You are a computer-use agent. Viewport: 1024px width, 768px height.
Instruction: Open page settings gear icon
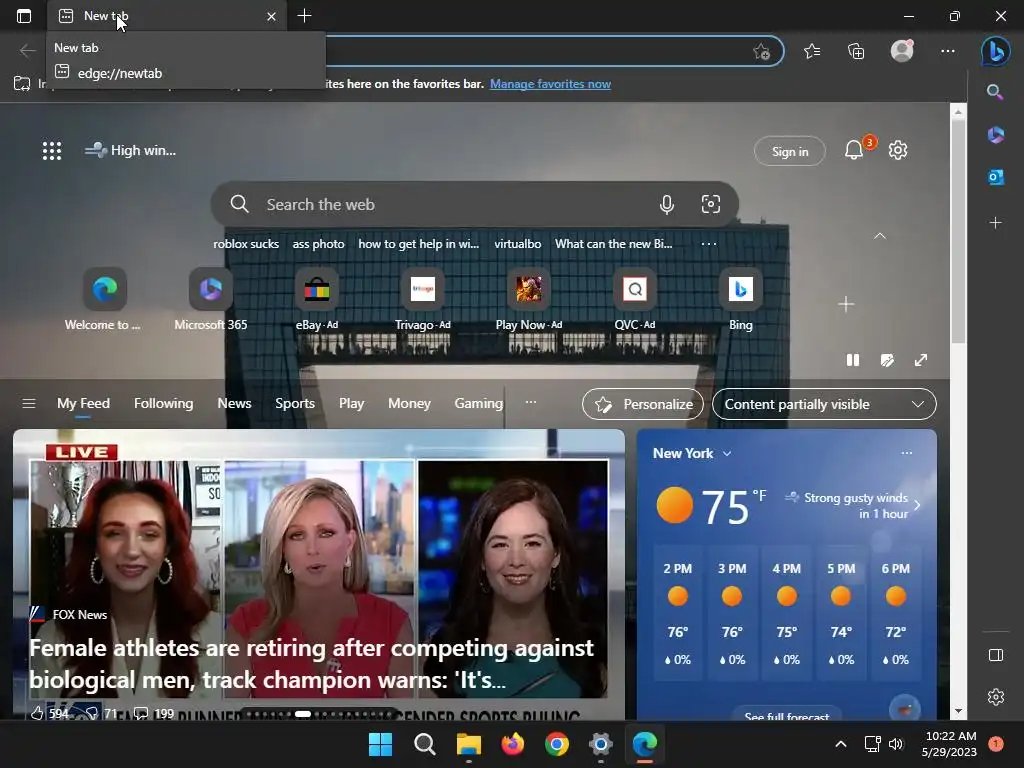898,150
